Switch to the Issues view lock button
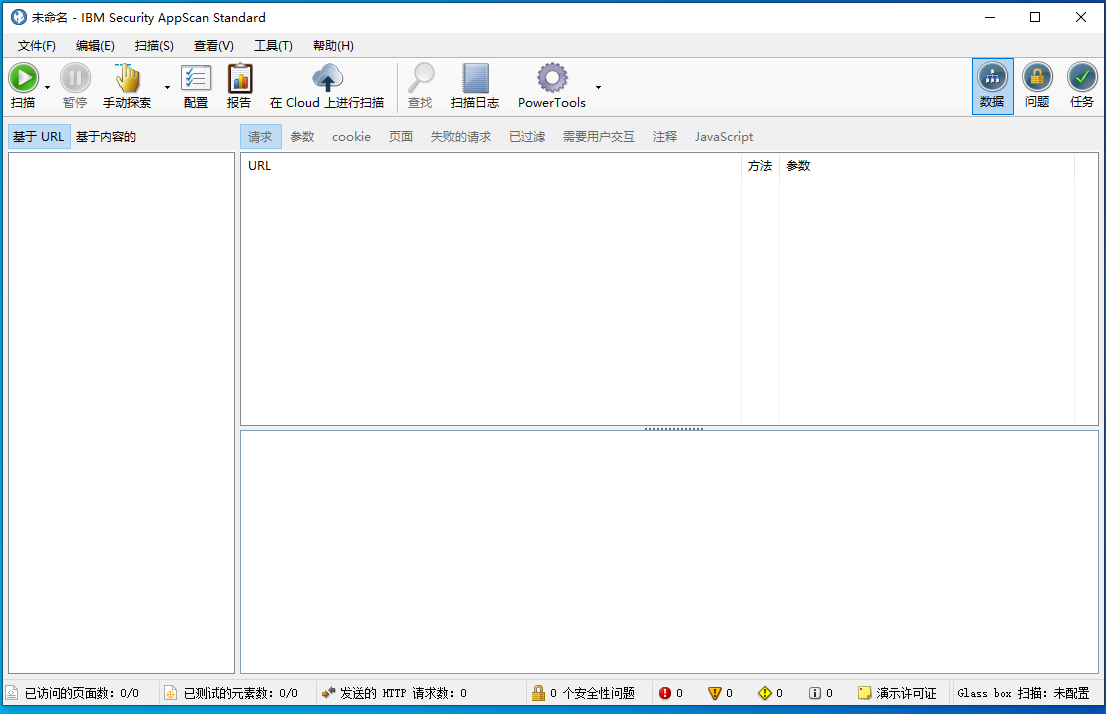Viewport: 1106px width, 714px height. click(1037, 86)
